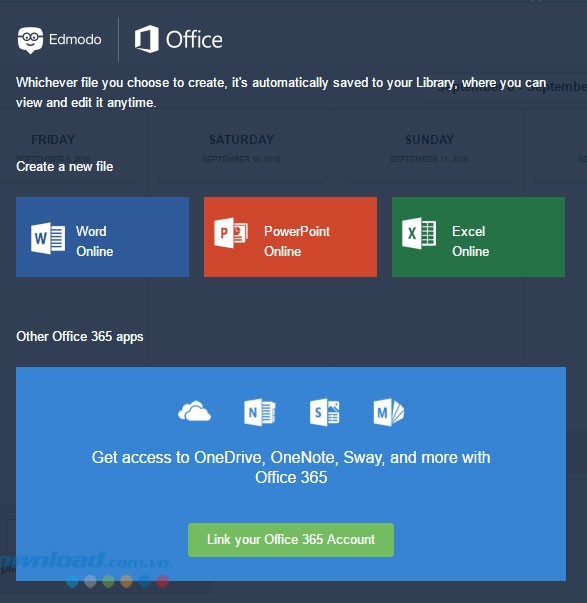Click the Excel icon in green tile
587x603 pixels.
[x=419, y=233]
